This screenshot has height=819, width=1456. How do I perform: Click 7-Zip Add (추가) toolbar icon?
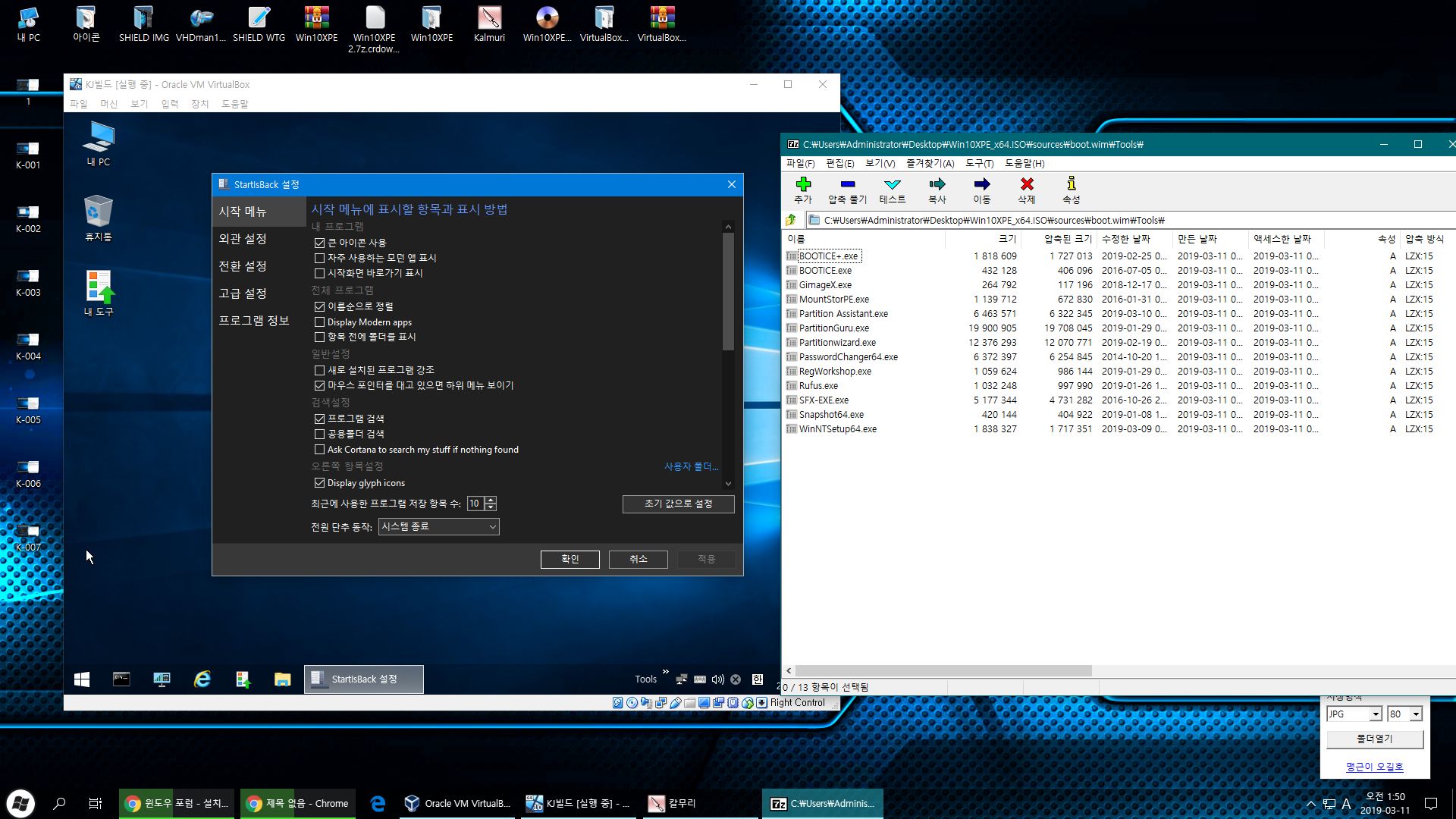803,184
